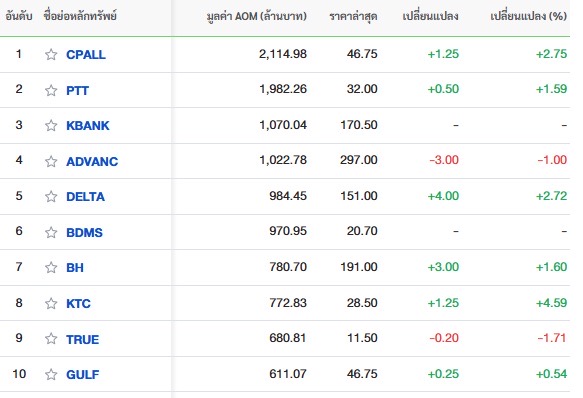Open the CPALL stock link
583x398 pixels.
(86, 55)
